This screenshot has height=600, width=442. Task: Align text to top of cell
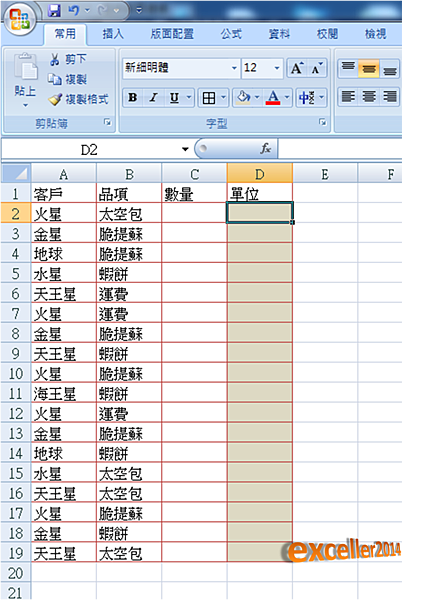[x=348, y=68]
